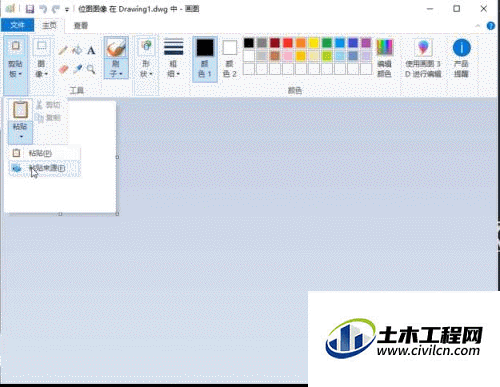Screen dimensions: 500x387
Task: Choose 粘贴来源(F) from the paste menu
Action: click(44, 168)
